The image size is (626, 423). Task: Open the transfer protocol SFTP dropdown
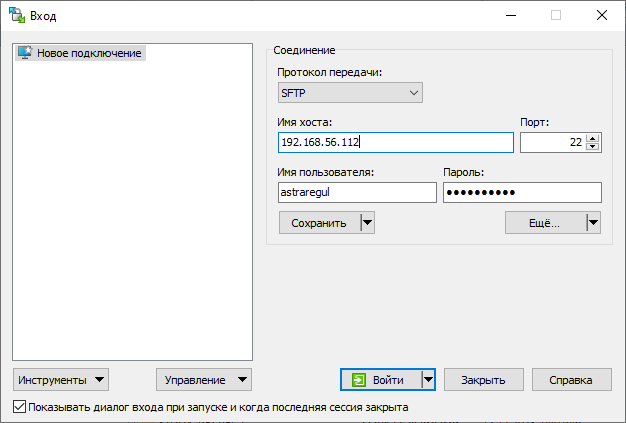pyautogui.click(x=350, y=93)
